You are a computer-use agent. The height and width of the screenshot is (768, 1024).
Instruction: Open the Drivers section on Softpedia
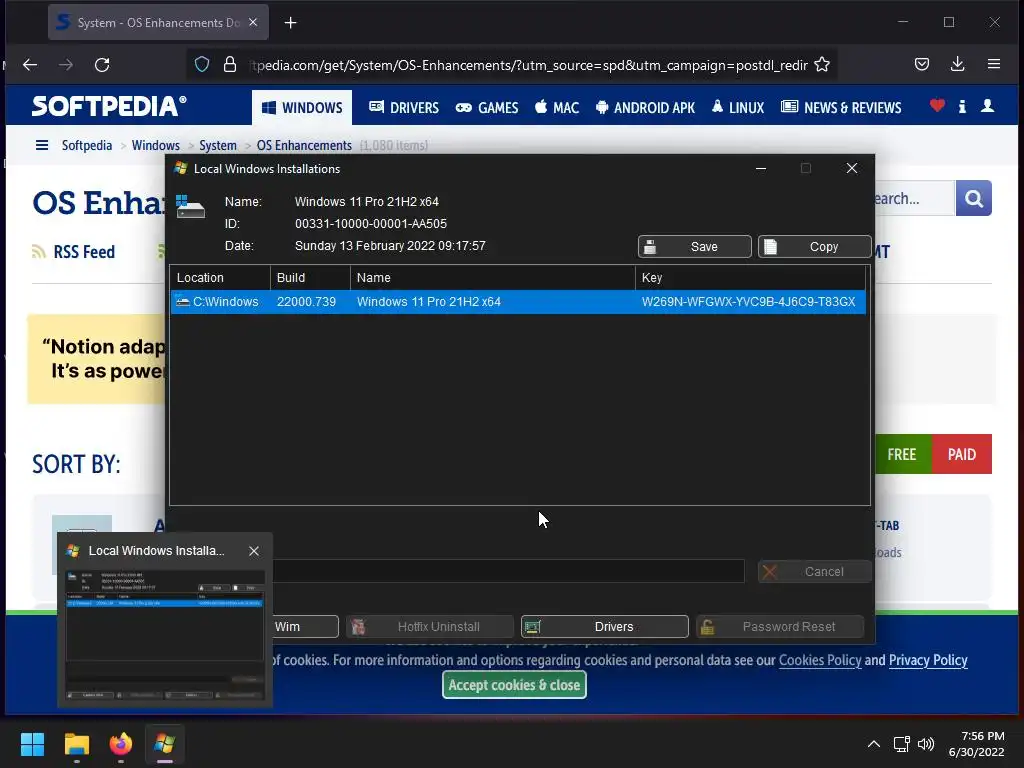click(404, 108)
